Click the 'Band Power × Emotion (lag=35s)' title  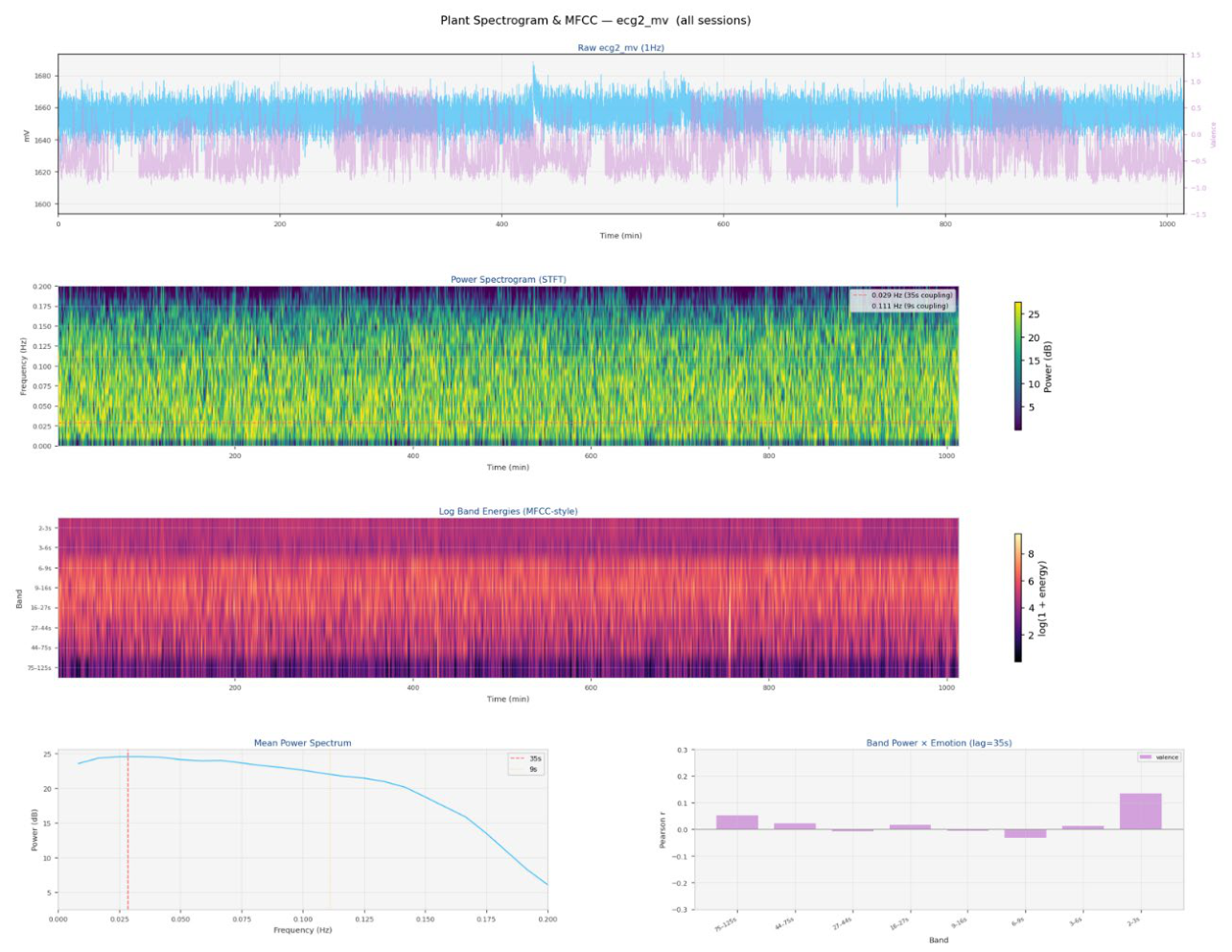(939, 743)
